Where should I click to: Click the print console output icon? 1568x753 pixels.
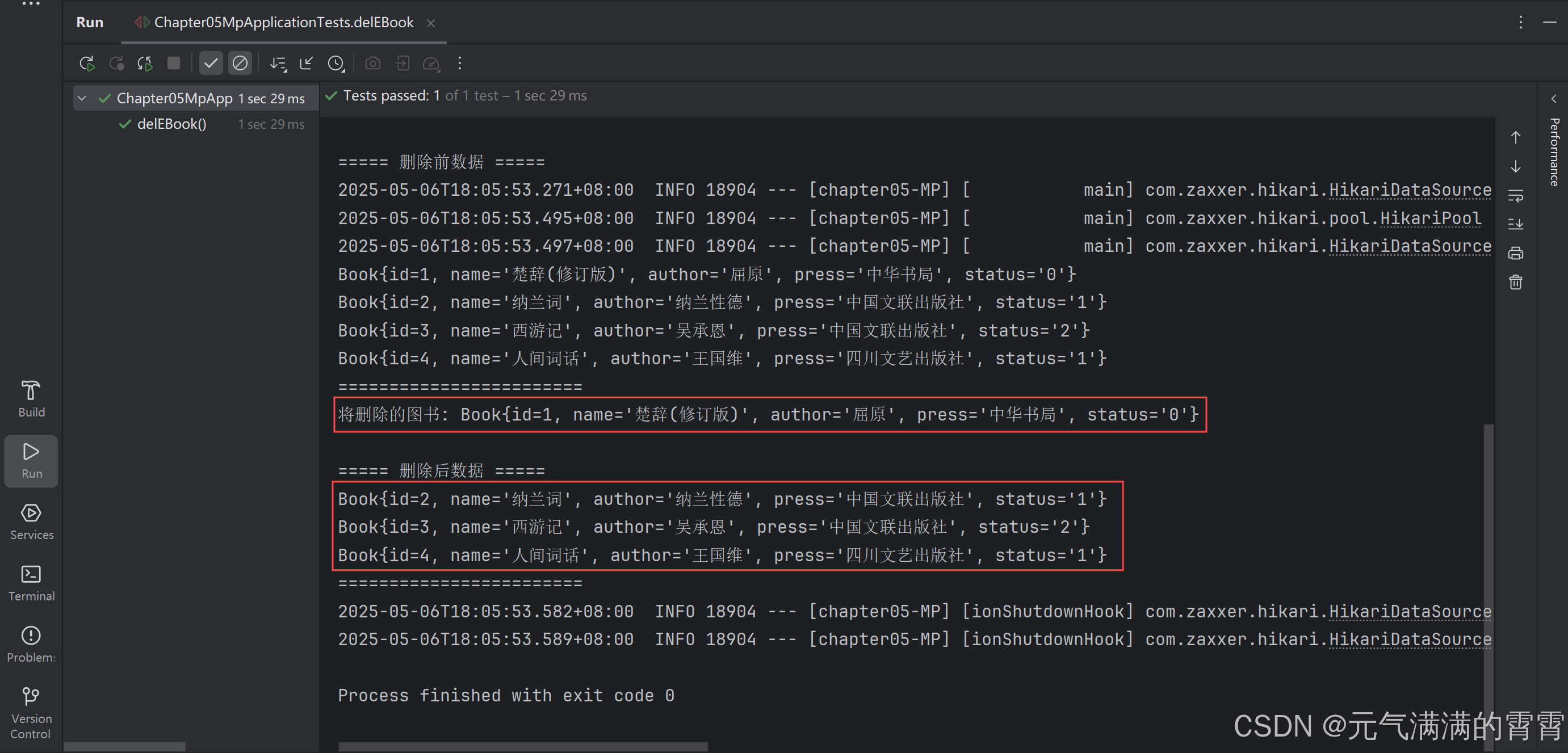click(1515, 253)
